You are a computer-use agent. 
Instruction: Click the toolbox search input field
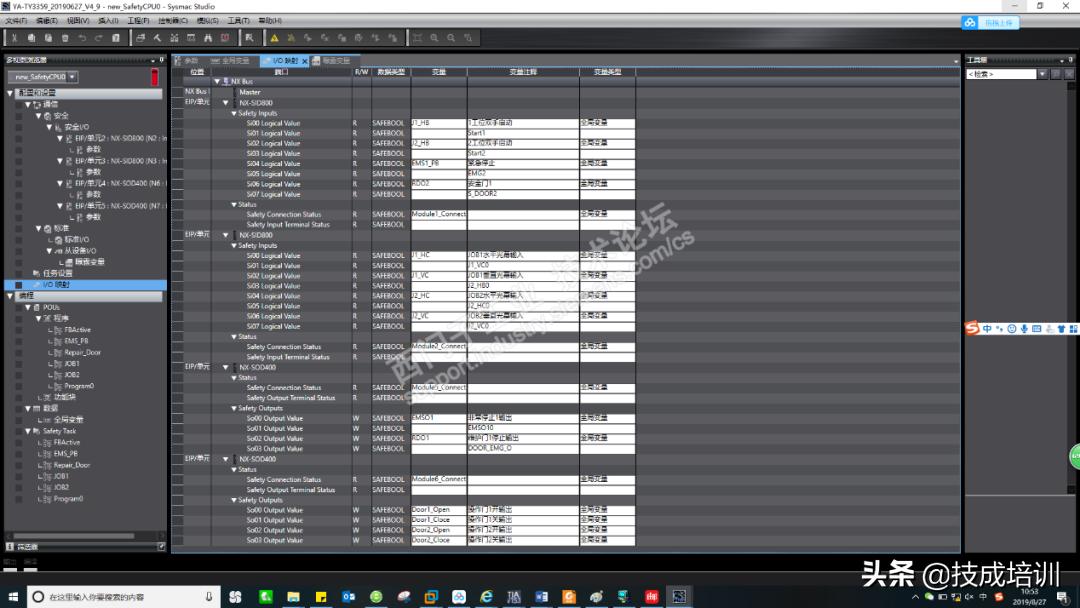pyautogui.click(x=1000, y=74)
